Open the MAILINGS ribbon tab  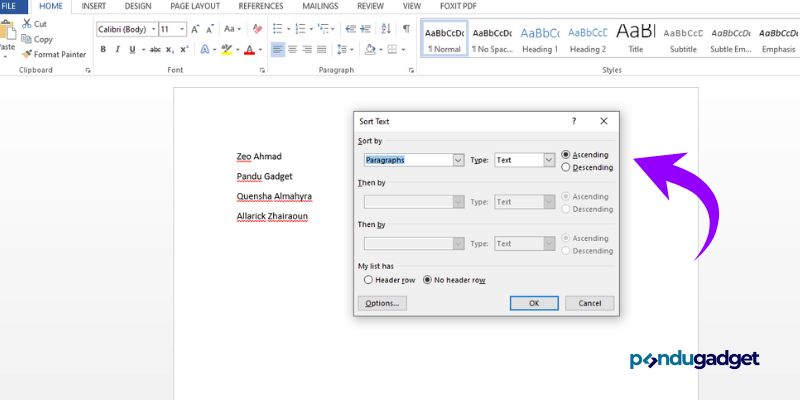point(321,6)
